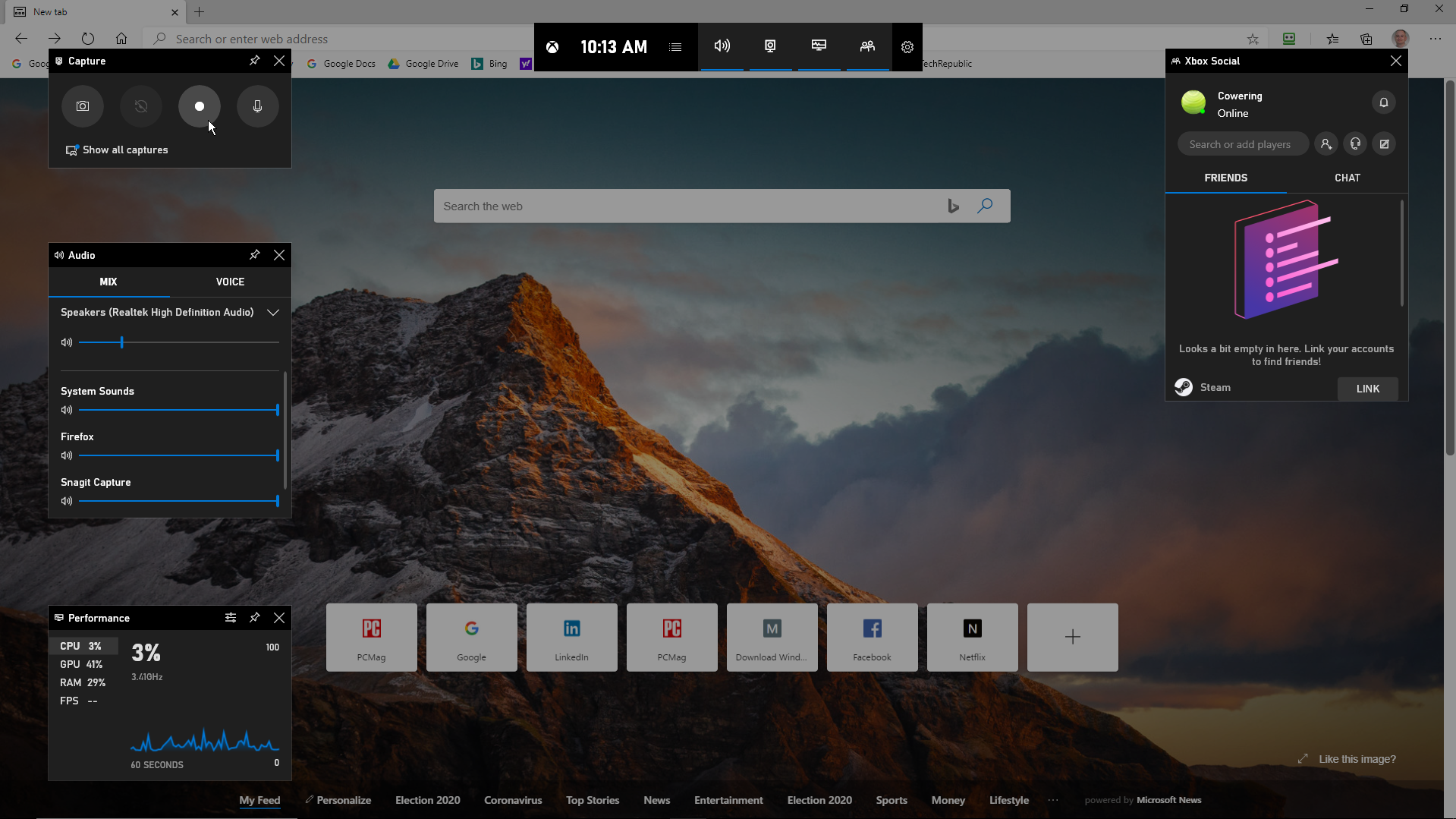Click the browser Home icon
The height and width of the screenshot is (819, 1456).
click(x=121, y=39)
